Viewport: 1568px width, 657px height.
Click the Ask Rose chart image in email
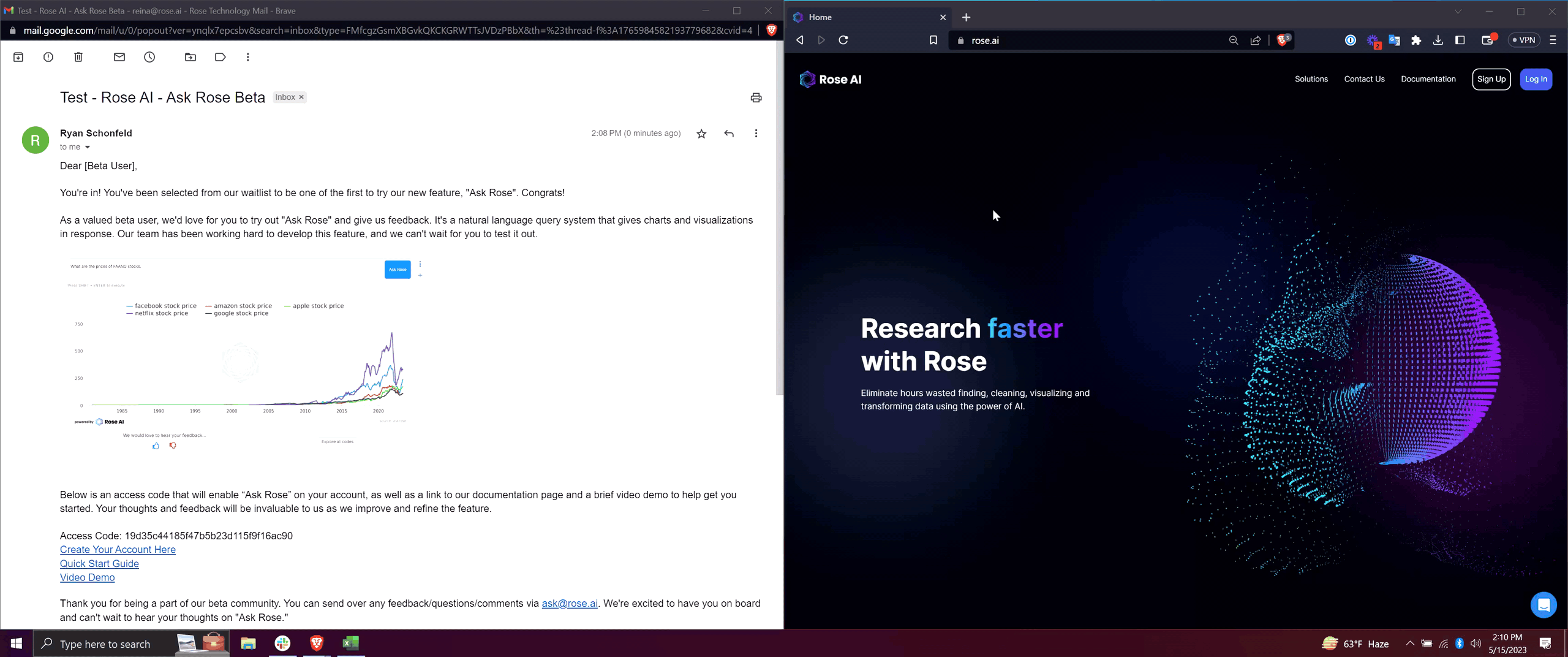coord(245,355)
